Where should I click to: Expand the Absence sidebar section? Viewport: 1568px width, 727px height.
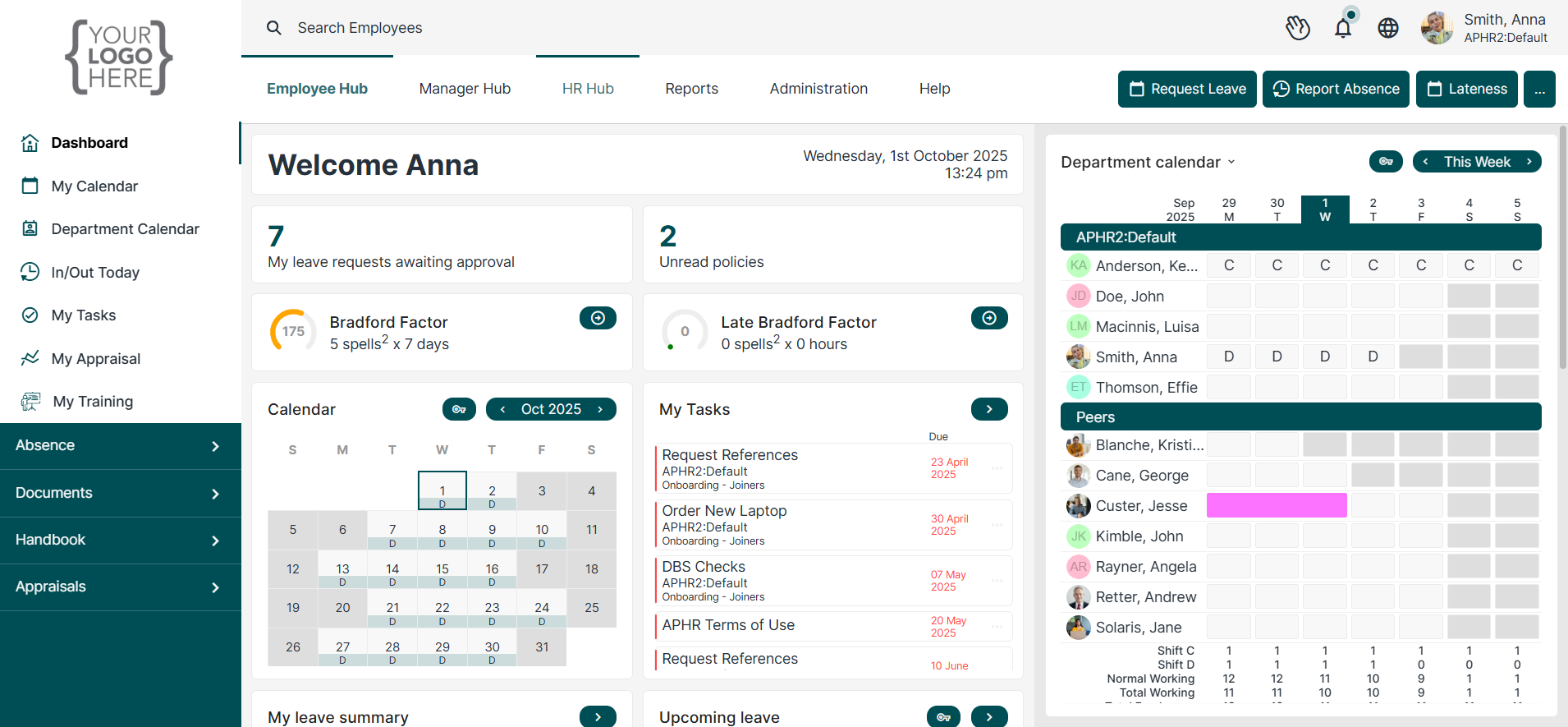[x=121, y=446]
